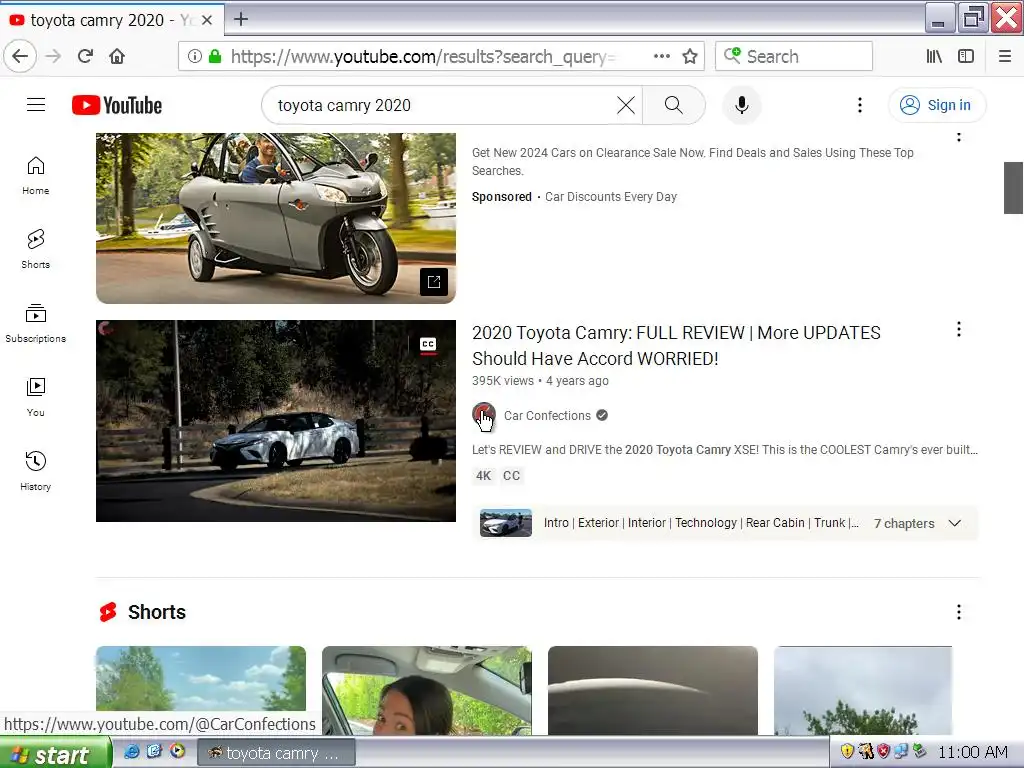
Task: Click the Sponsored label under the ad
Action: click(502, 197)
